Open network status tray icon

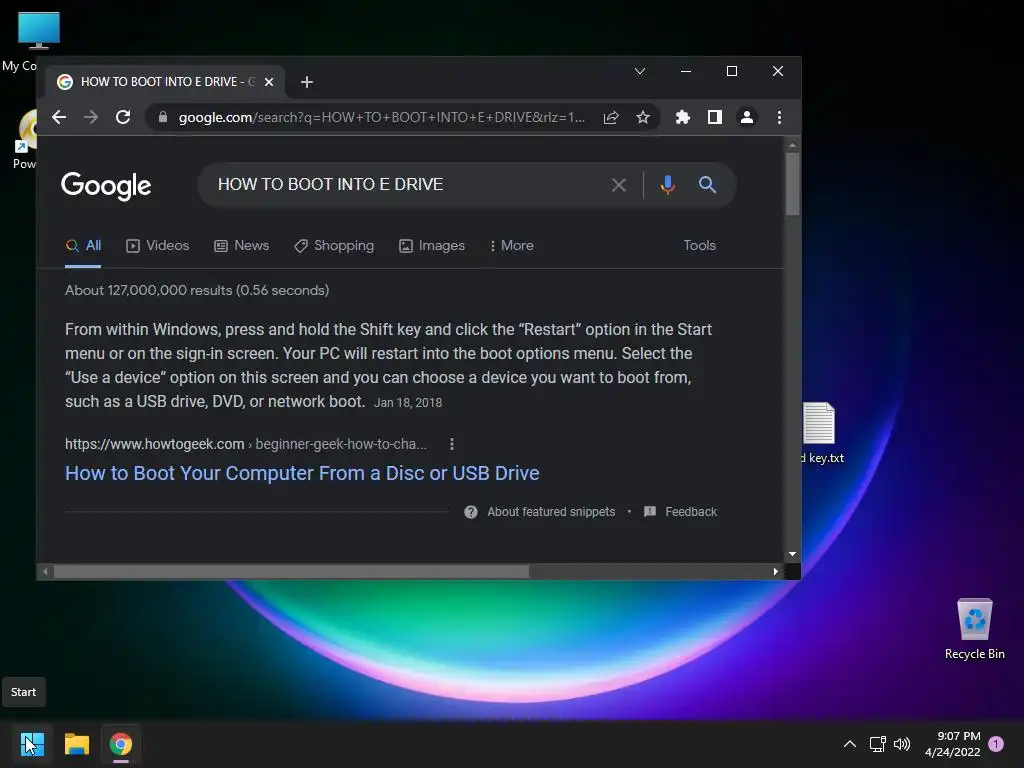(x=877, y=744)
